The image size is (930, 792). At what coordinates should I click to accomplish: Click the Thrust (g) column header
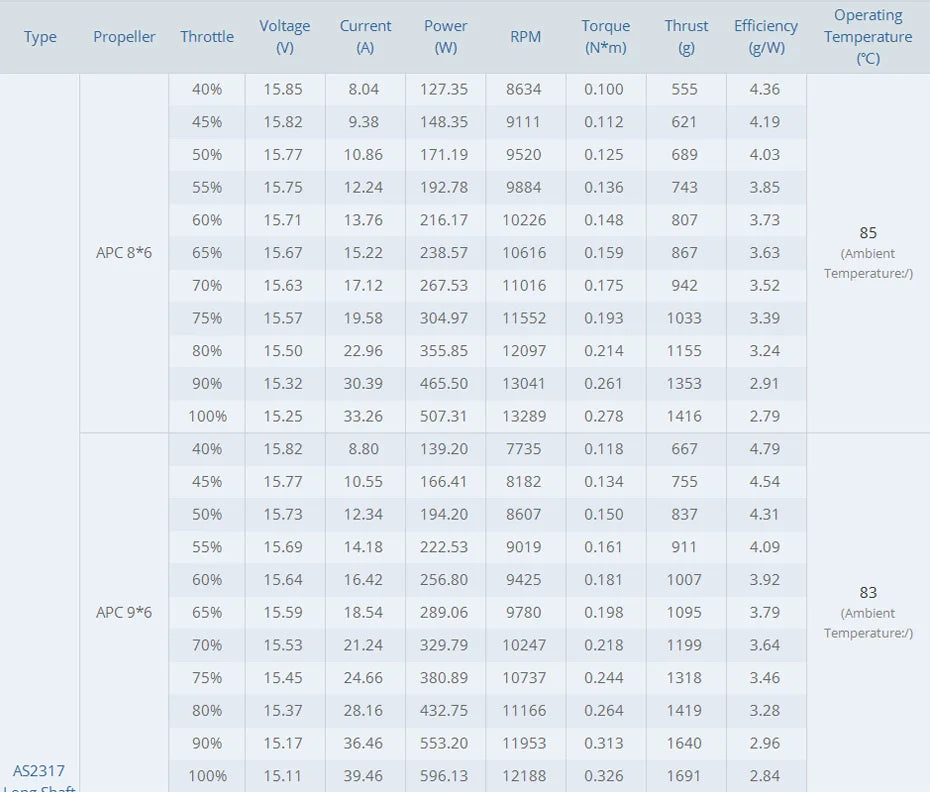pos(686,37)
